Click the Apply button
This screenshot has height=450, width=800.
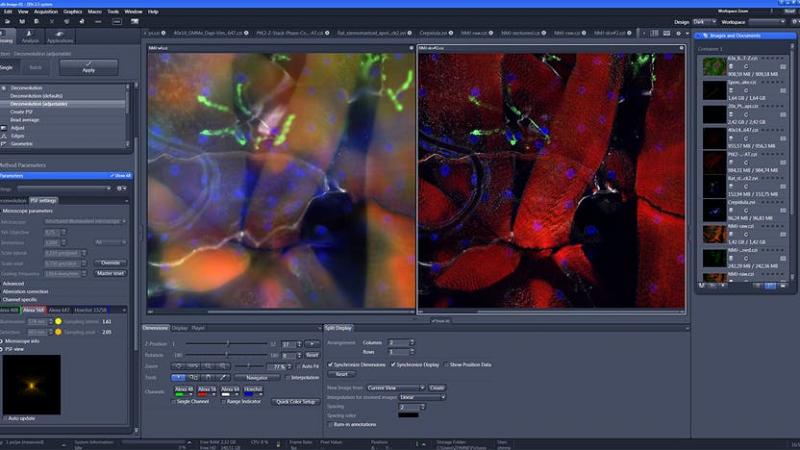(88, 67)
